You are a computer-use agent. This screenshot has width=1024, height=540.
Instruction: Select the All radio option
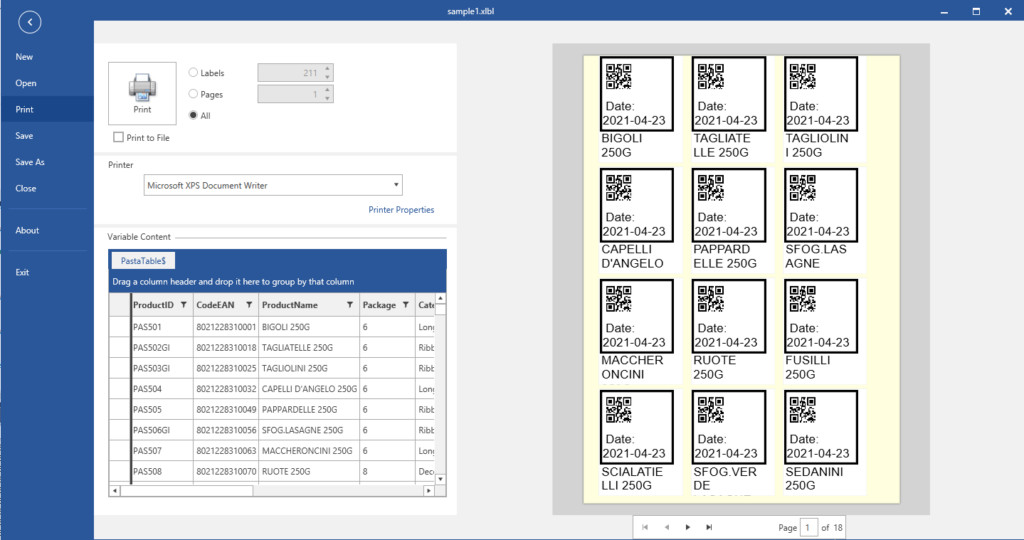coord(193,115)
